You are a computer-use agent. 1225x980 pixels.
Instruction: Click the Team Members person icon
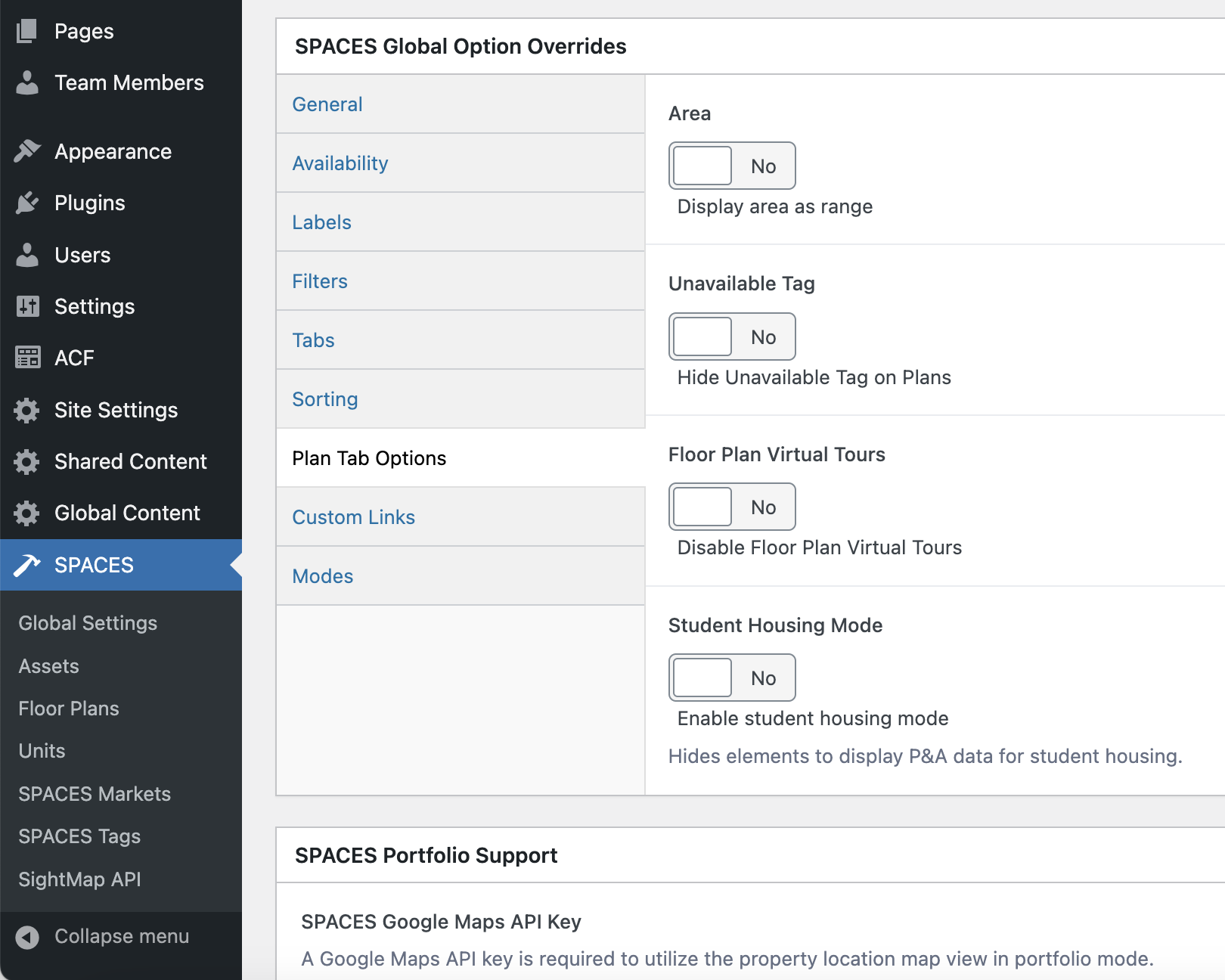[x=26, y=82]
